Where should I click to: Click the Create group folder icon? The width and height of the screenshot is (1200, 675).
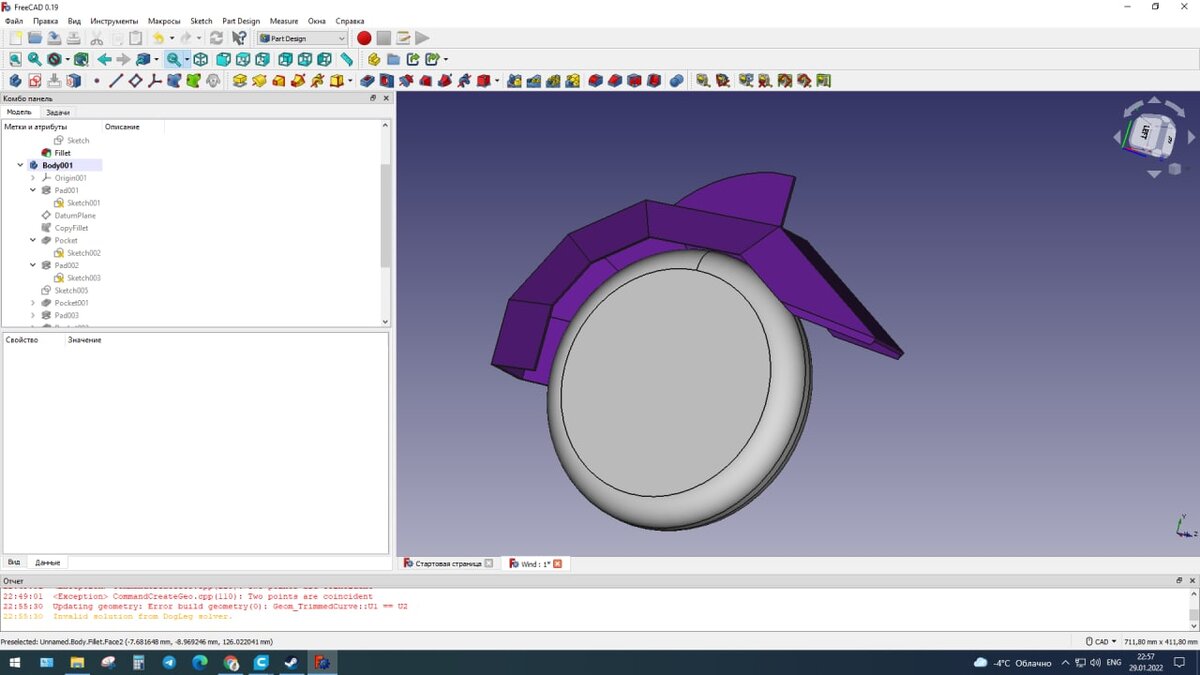pyautogui.click(x=393, y=60)
